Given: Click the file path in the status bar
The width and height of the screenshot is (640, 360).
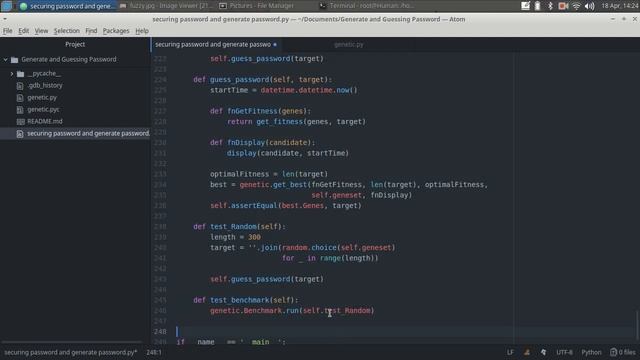Looking at the screenshot, I should click(71, 352).
